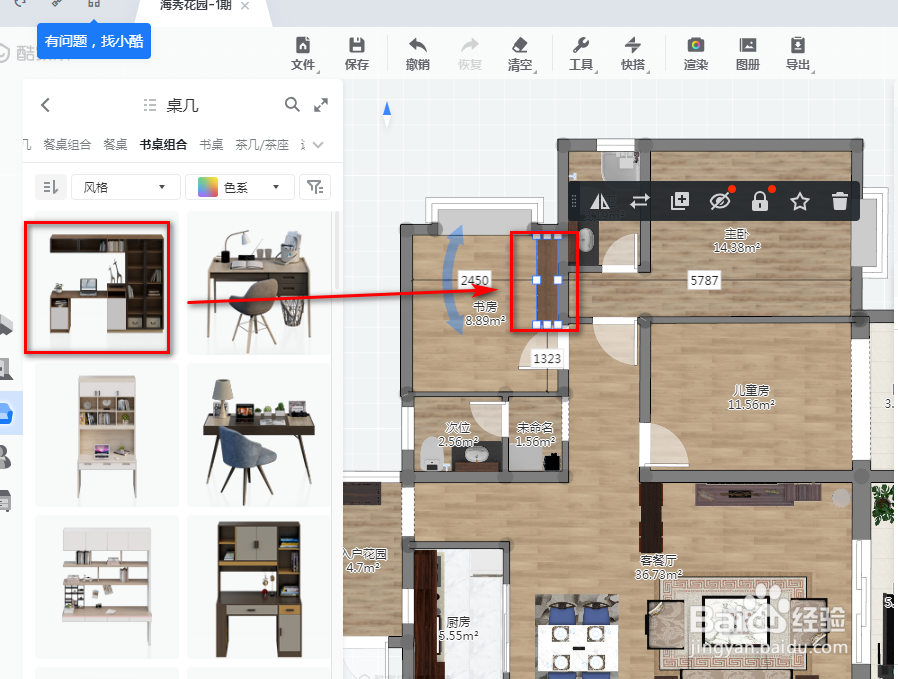Image resolution: width=898 pixels, height=679 pixels.
Task: Open the 快搭 quick-build tool
Action: click(633, 54)
